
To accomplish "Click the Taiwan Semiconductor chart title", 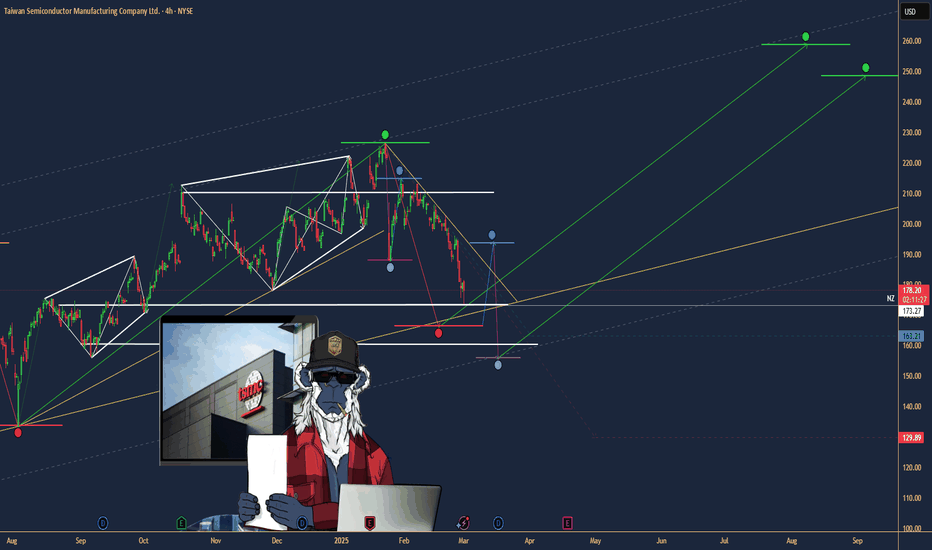I will [99, 11].
